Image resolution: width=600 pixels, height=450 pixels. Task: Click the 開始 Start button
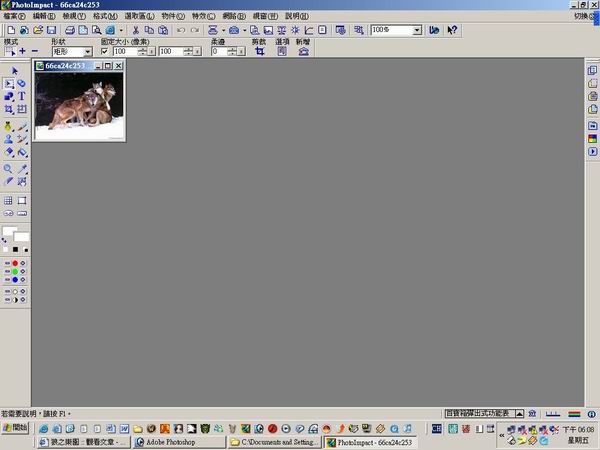point(15,427)
